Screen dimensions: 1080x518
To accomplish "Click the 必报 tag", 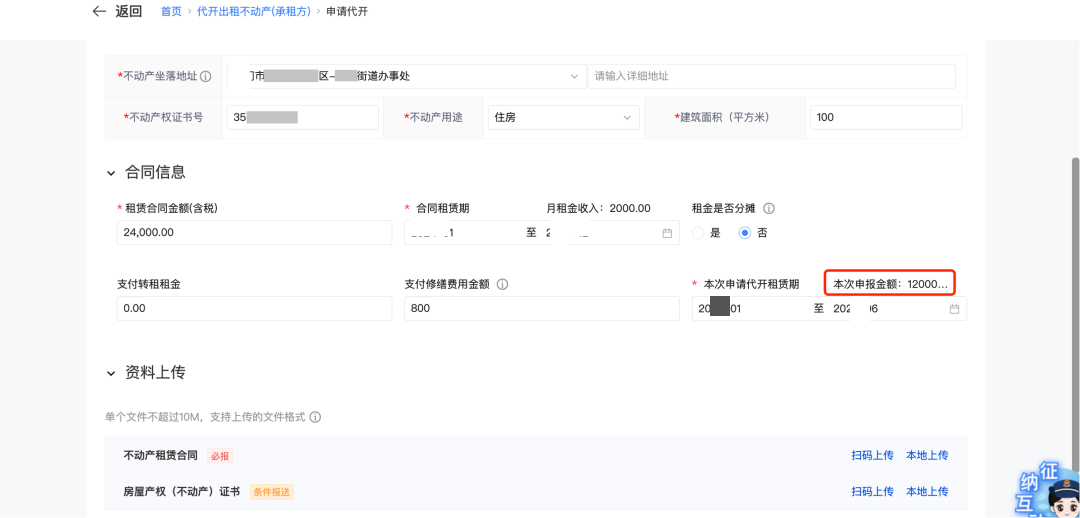I will pos(221,455).
